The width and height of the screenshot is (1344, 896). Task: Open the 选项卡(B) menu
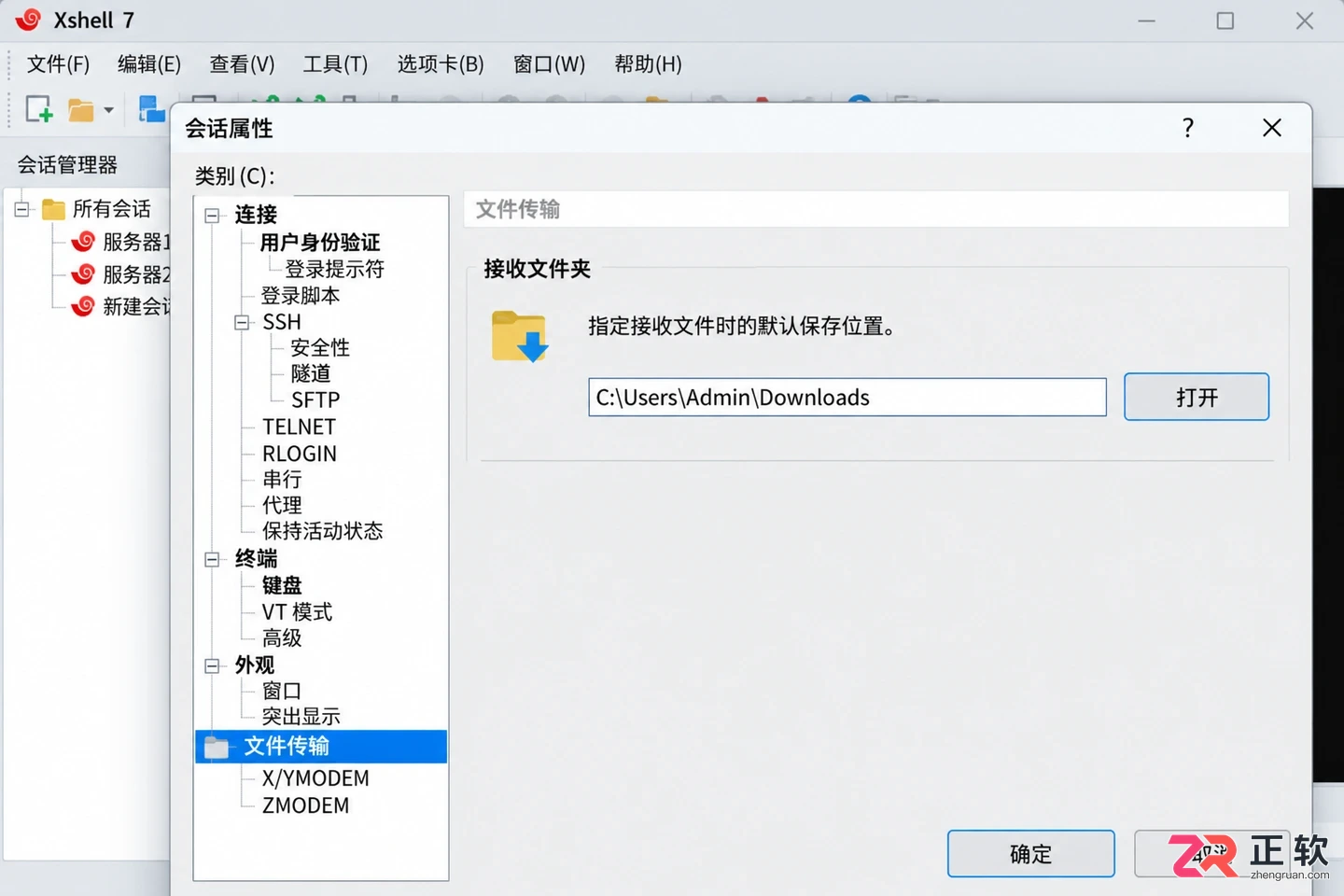point(441,64)
